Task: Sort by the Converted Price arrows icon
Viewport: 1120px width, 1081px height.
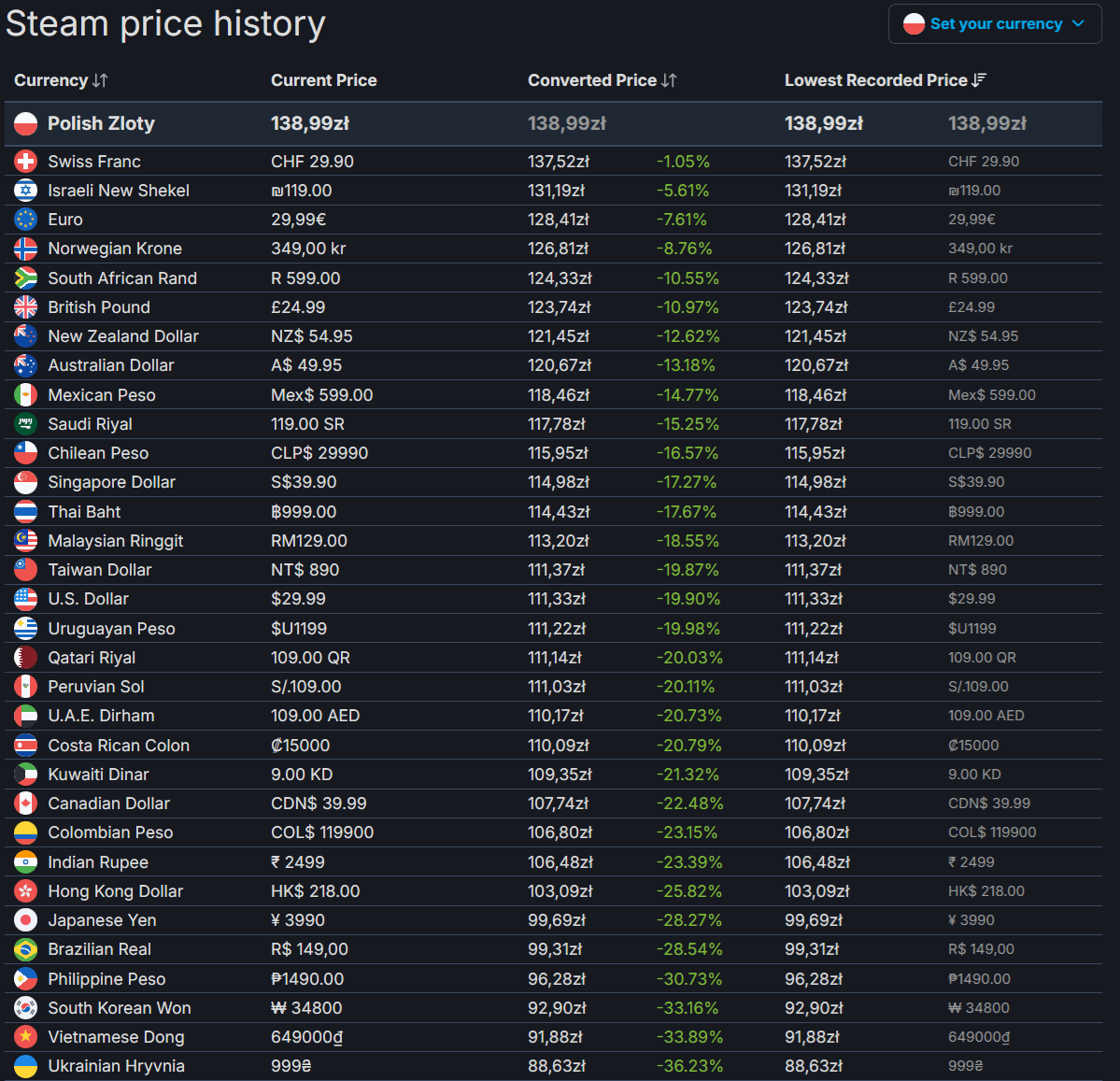Action: pos(669,80)
